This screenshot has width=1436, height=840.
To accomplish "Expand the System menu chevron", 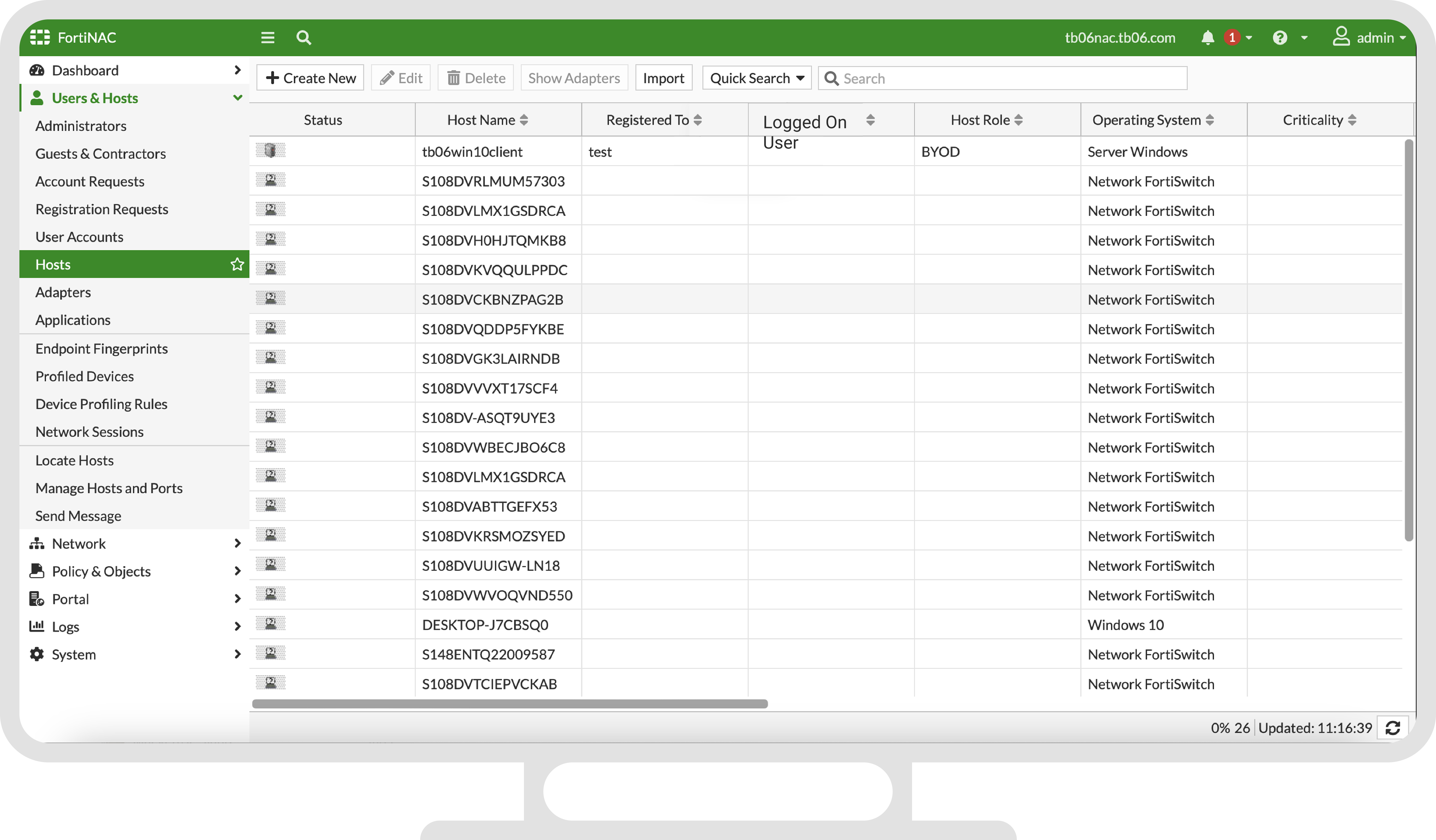I will point(238,654).
